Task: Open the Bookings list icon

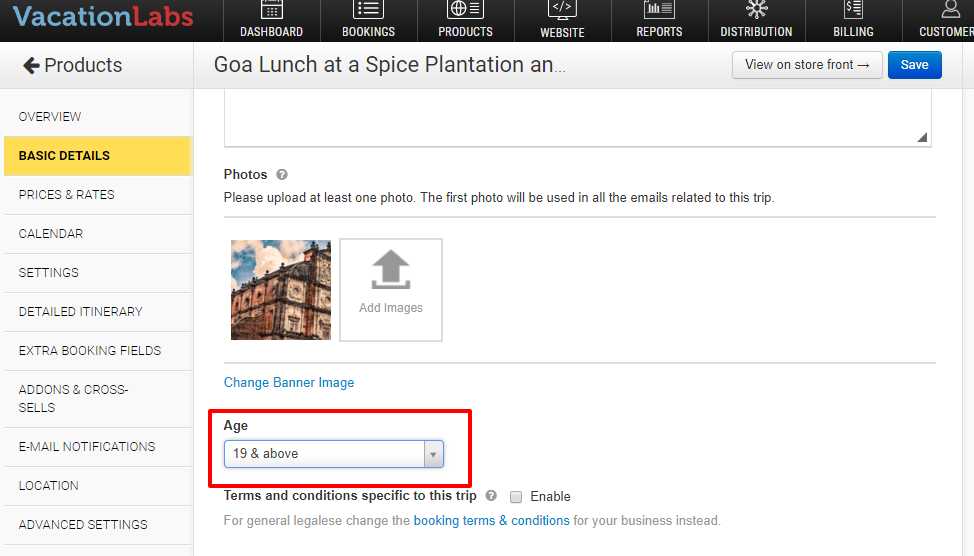Action: (x=368, y=10)
